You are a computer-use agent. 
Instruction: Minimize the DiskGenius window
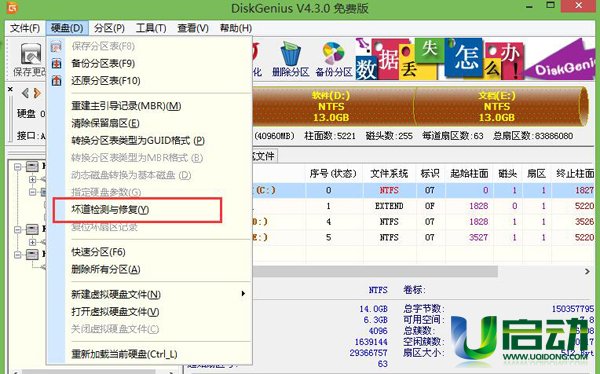530,7
